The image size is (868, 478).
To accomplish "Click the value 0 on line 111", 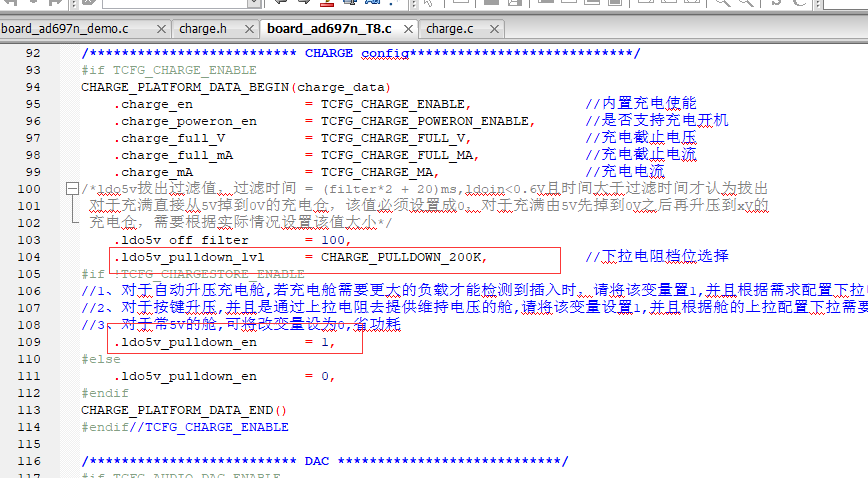I will click(x=325, y=376).
